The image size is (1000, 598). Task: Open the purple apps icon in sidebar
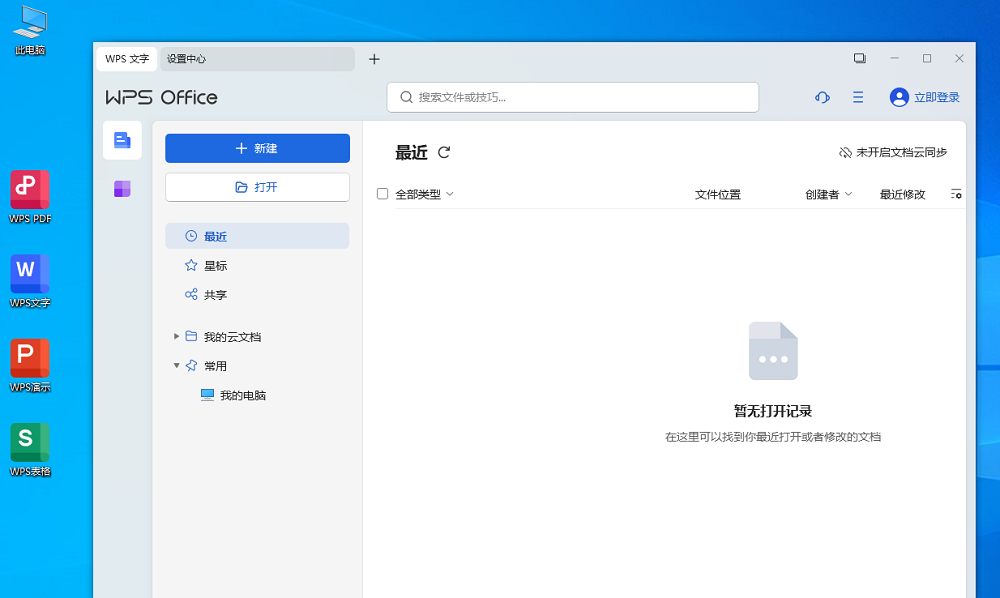point(122,189)
